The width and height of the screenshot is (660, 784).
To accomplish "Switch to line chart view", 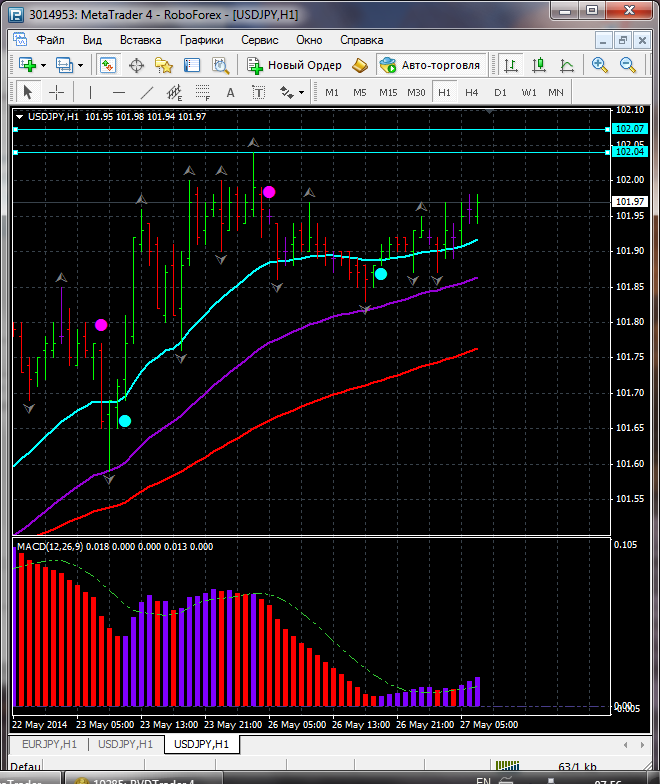I will [567, 65].
